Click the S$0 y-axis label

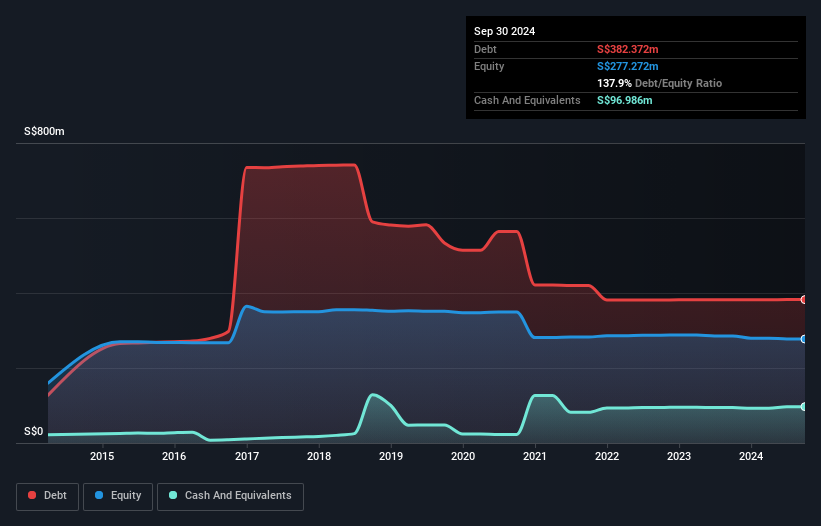[x=34, y=432]
